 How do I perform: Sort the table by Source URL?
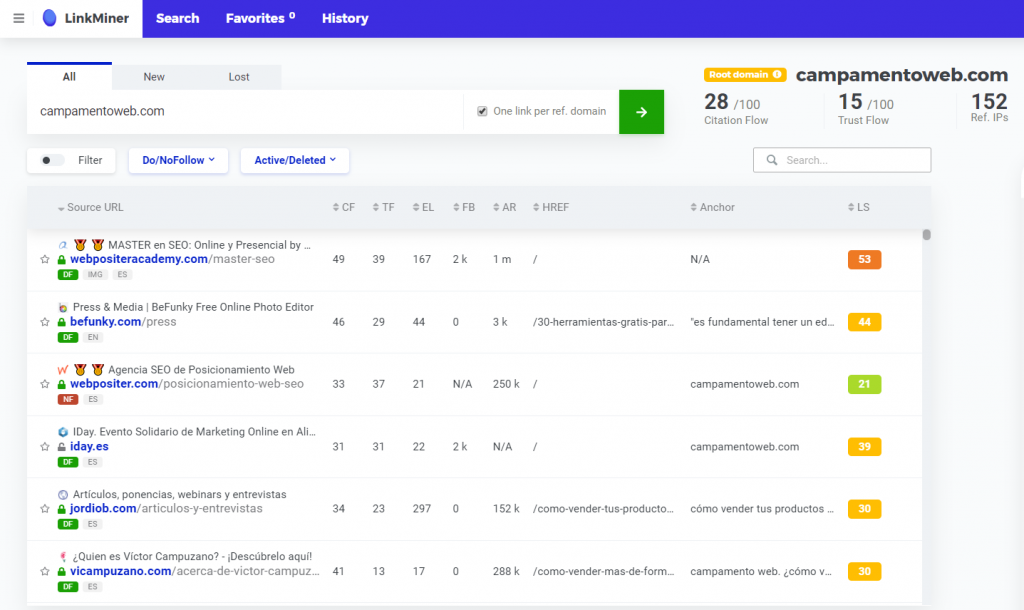pos(90,207)
